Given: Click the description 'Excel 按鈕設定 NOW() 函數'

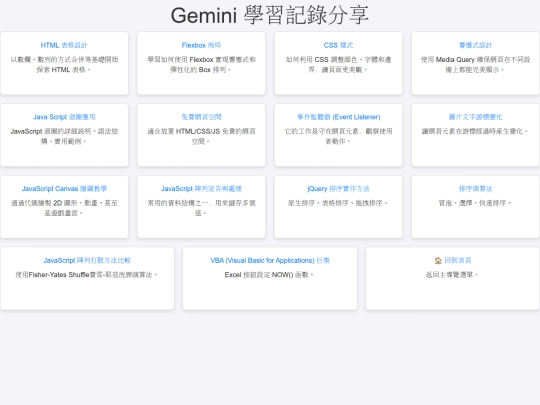Looking at the screenshot, I should (x=270, y=275).
